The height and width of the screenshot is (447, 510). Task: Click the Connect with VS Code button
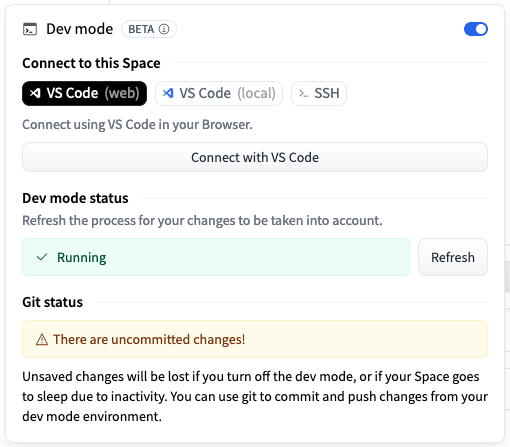tap(255, 157)
